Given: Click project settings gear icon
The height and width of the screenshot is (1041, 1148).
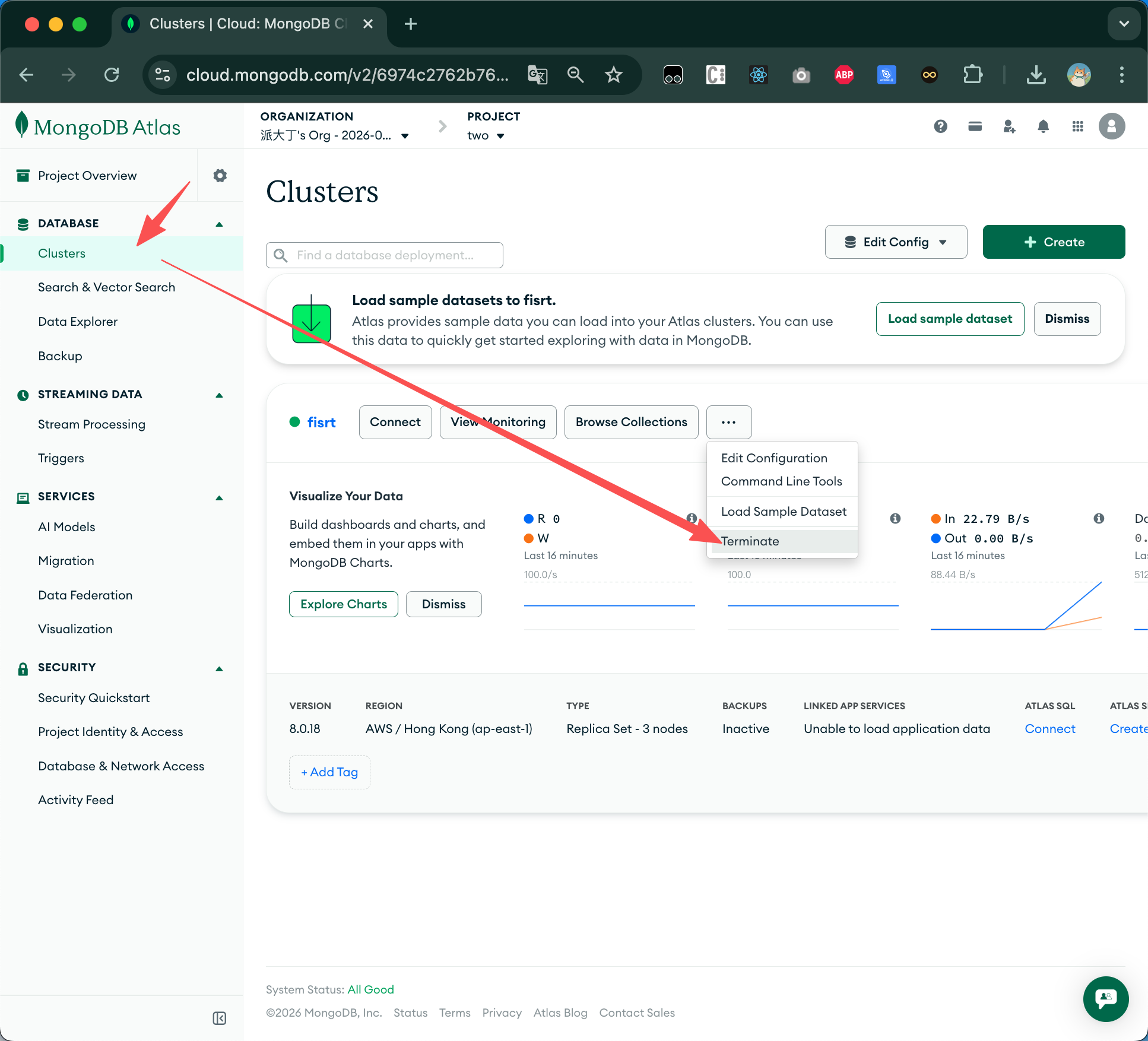Looking at the screenshot, I should click(220, 176).
